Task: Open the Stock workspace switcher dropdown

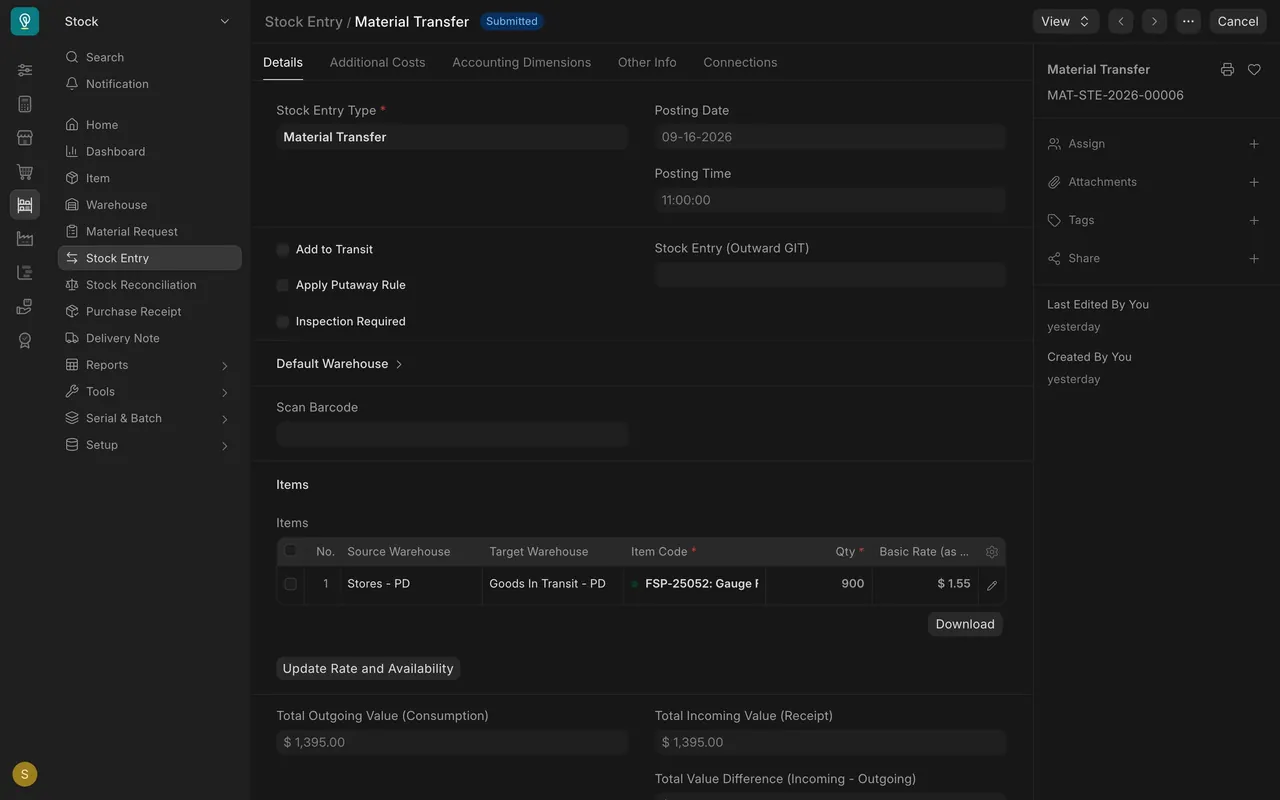Action: tap(148, 21)
